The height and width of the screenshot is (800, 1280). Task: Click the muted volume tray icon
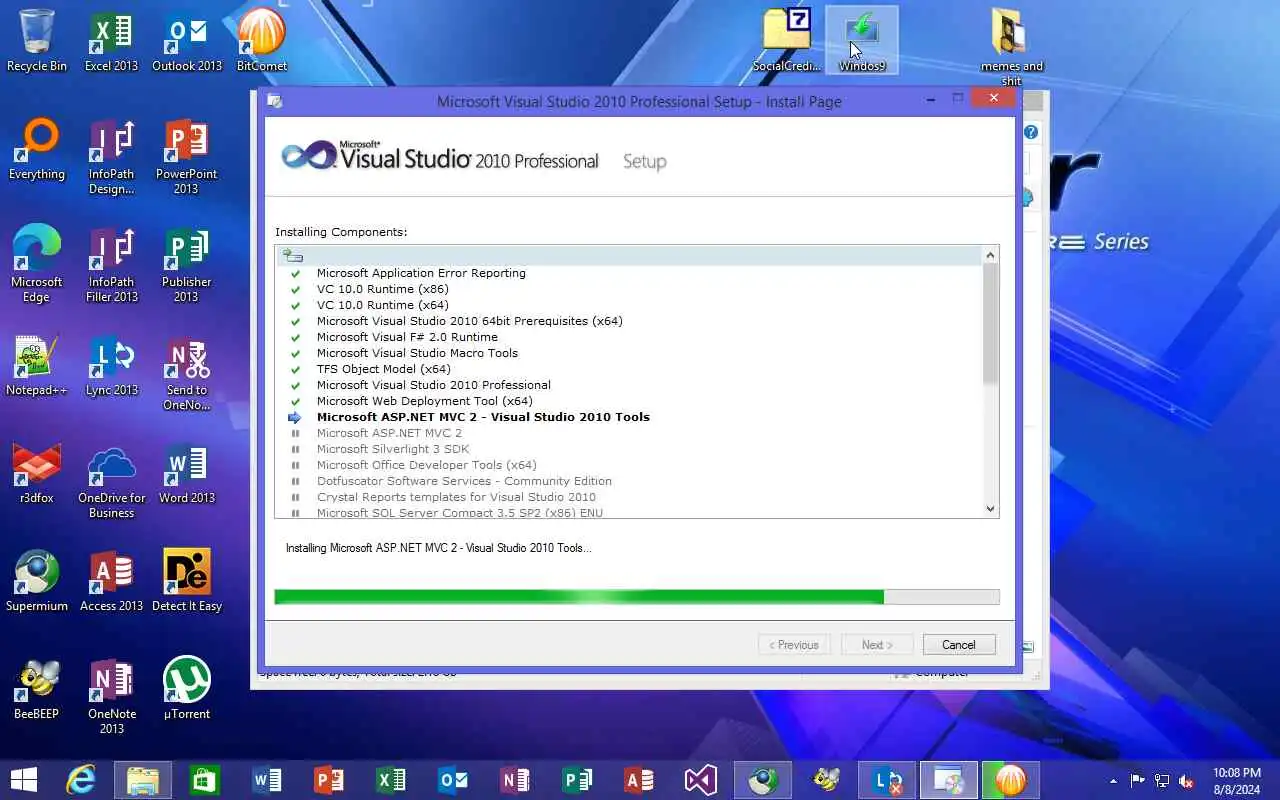[1186, 781]
